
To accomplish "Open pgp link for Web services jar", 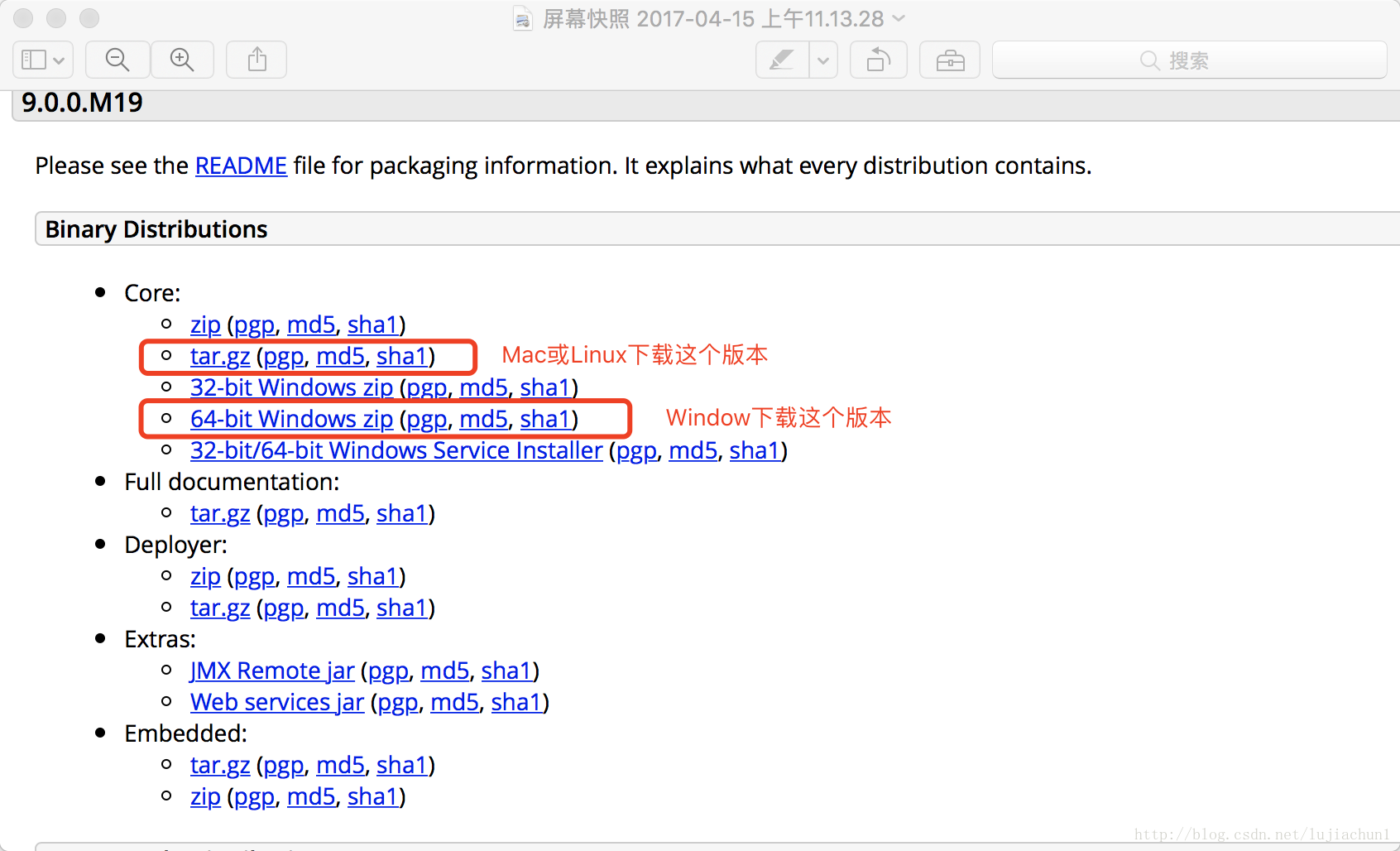I will 398,703.
